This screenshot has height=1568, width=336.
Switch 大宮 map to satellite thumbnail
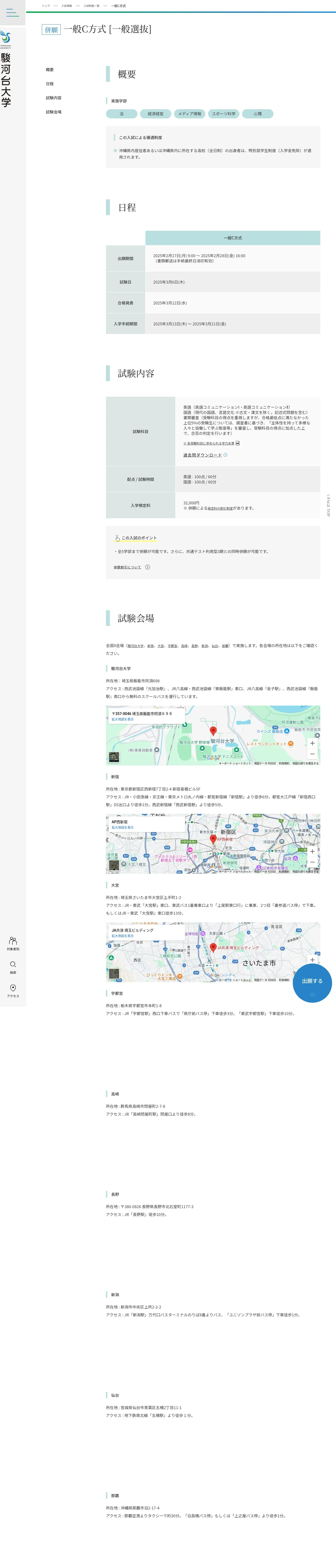[114, 974]
